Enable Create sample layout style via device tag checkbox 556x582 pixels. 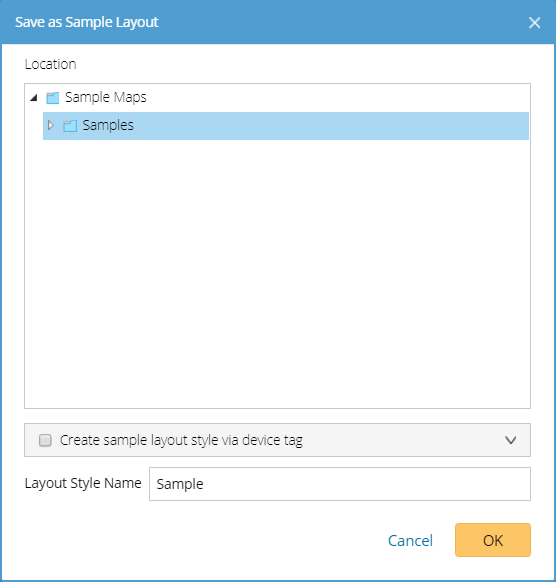click(45, 440)
